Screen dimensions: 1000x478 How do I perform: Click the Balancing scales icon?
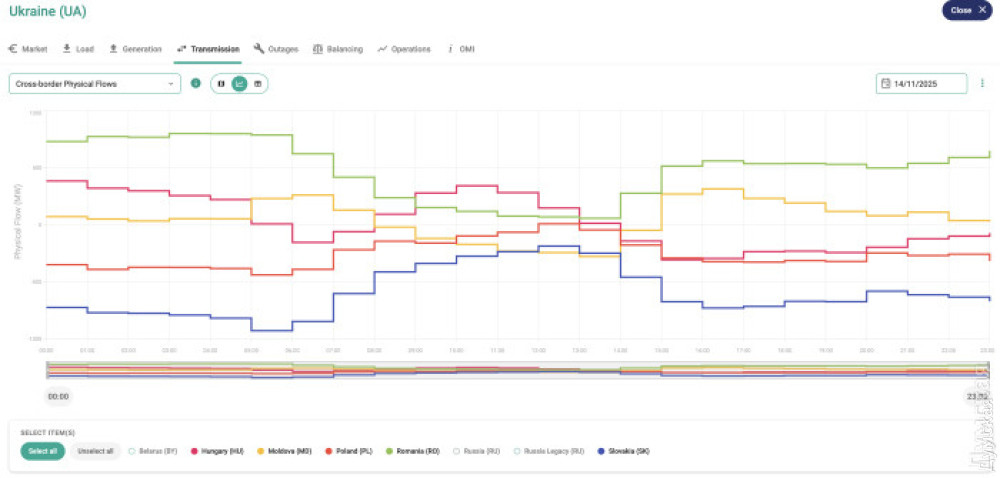click(318, 48)
